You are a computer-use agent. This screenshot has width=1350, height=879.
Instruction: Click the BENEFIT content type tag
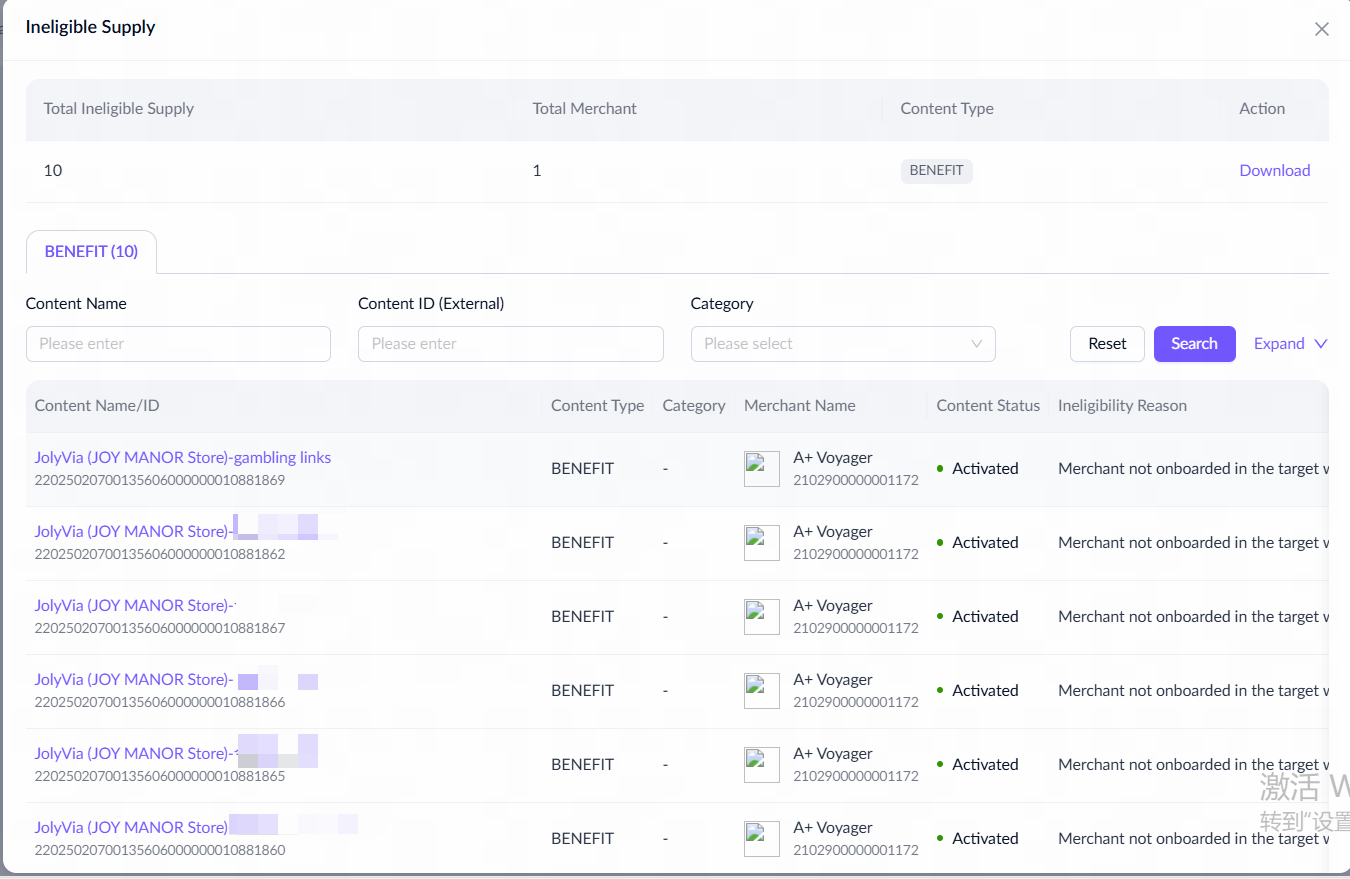pyautogui.click(x=936, y=171)
